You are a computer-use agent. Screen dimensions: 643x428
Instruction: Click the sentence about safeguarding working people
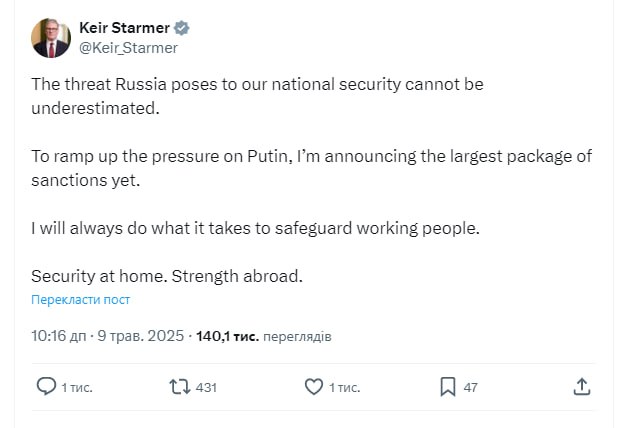point(256,227)
